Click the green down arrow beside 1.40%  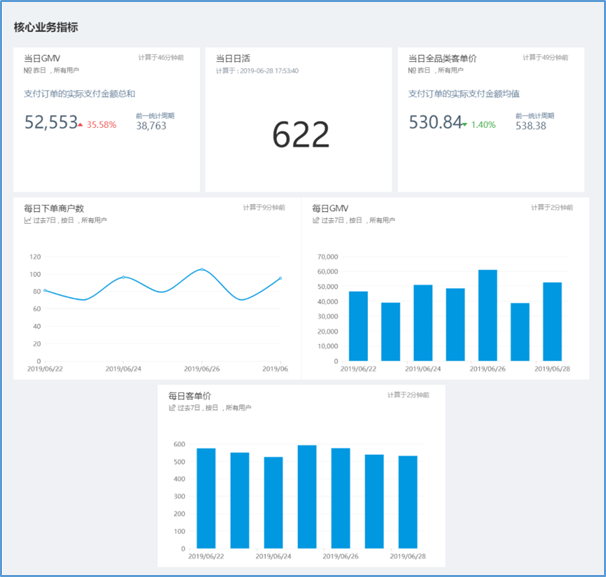(x=465, y=125)
